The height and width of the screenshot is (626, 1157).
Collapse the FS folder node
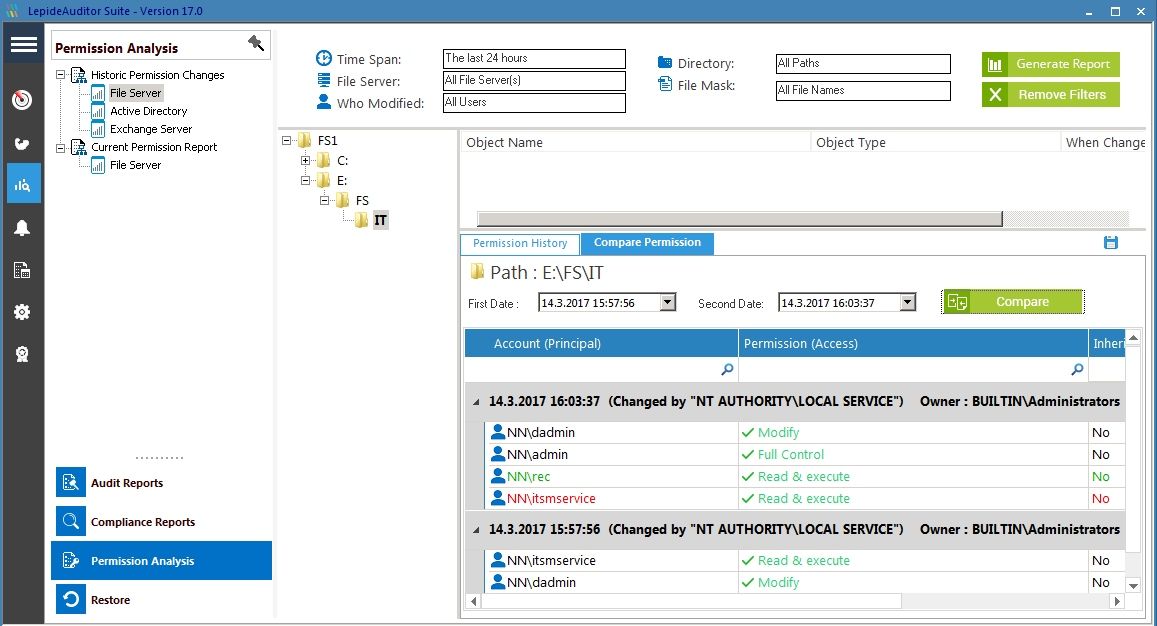click(x=325, y=200)
